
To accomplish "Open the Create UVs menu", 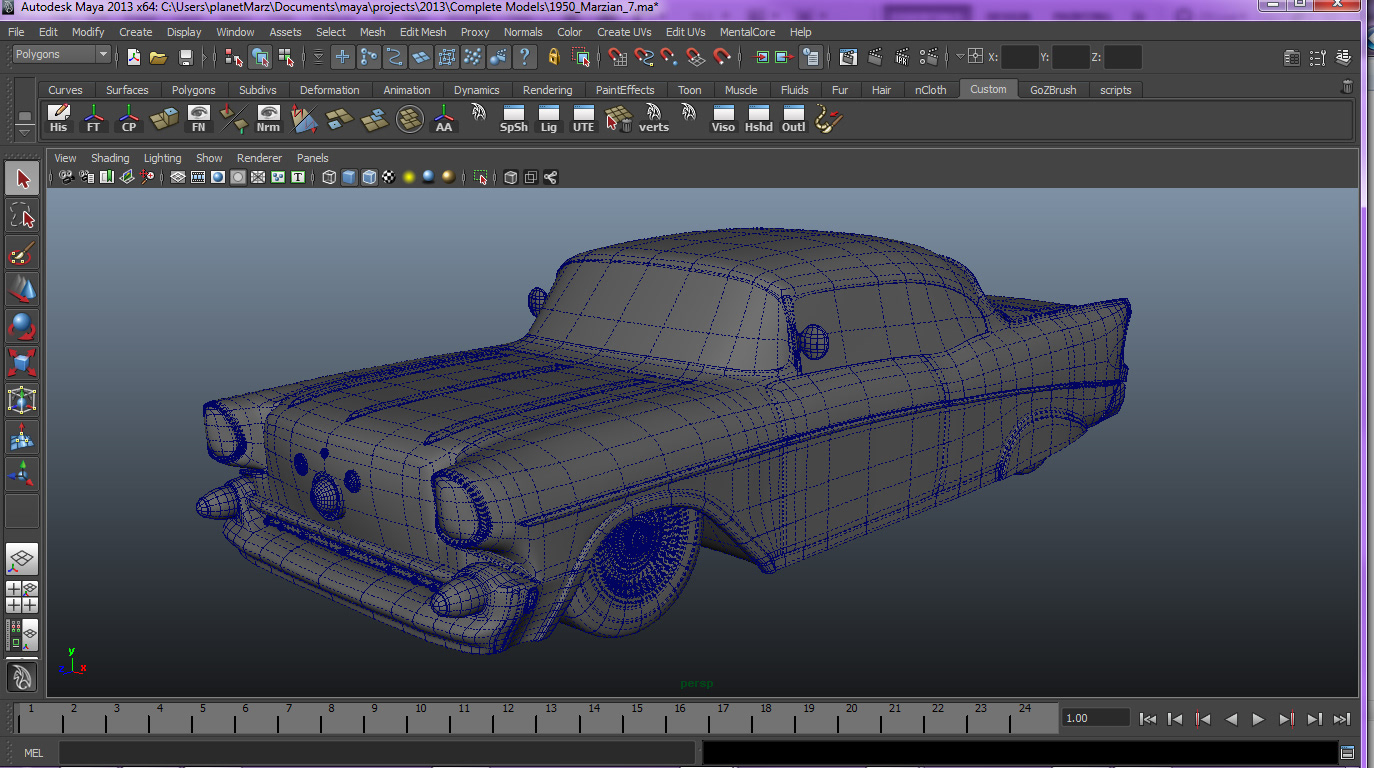I will click(624, 32).
